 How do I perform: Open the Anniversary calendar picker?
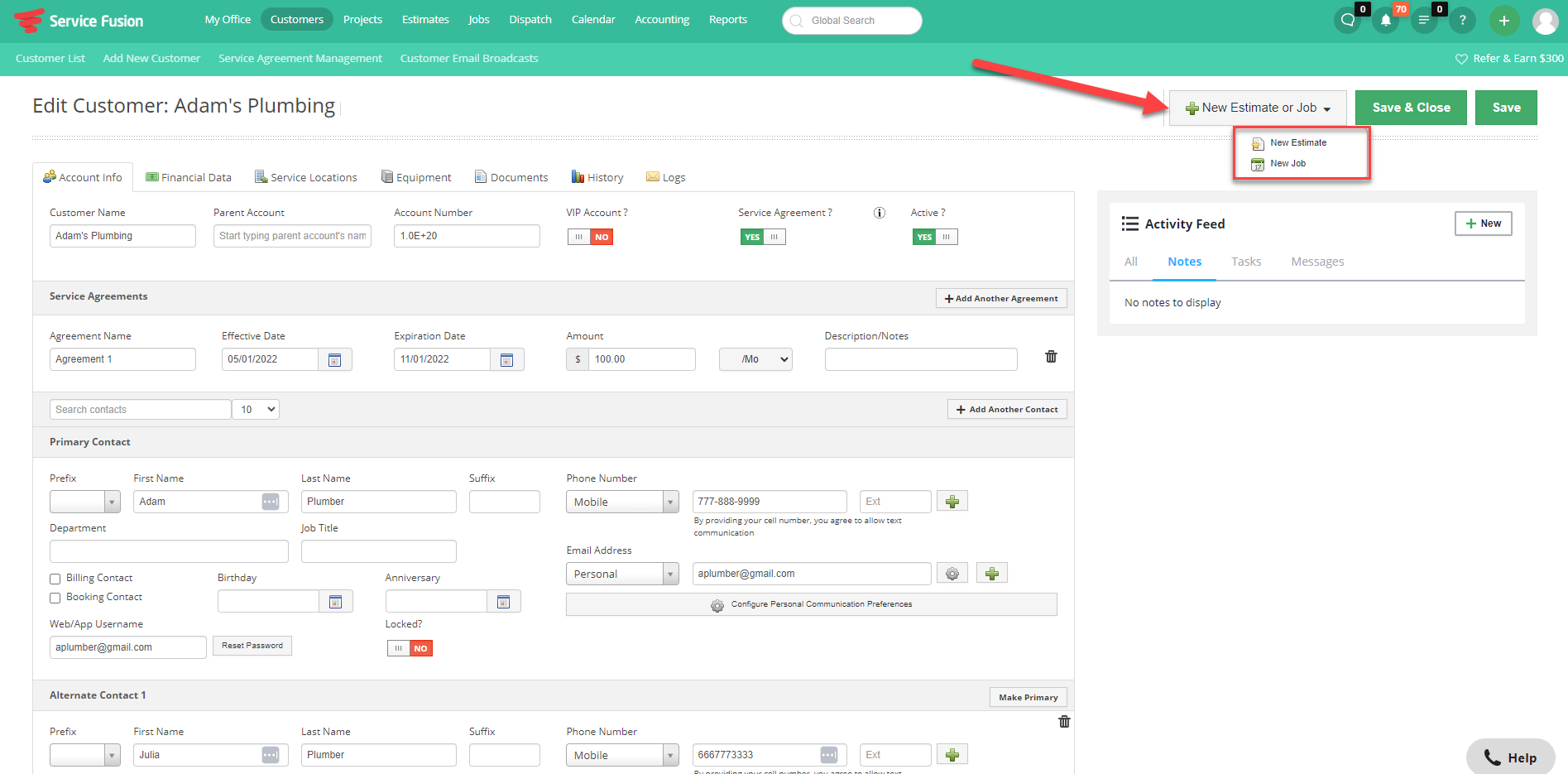coord(504,602)
